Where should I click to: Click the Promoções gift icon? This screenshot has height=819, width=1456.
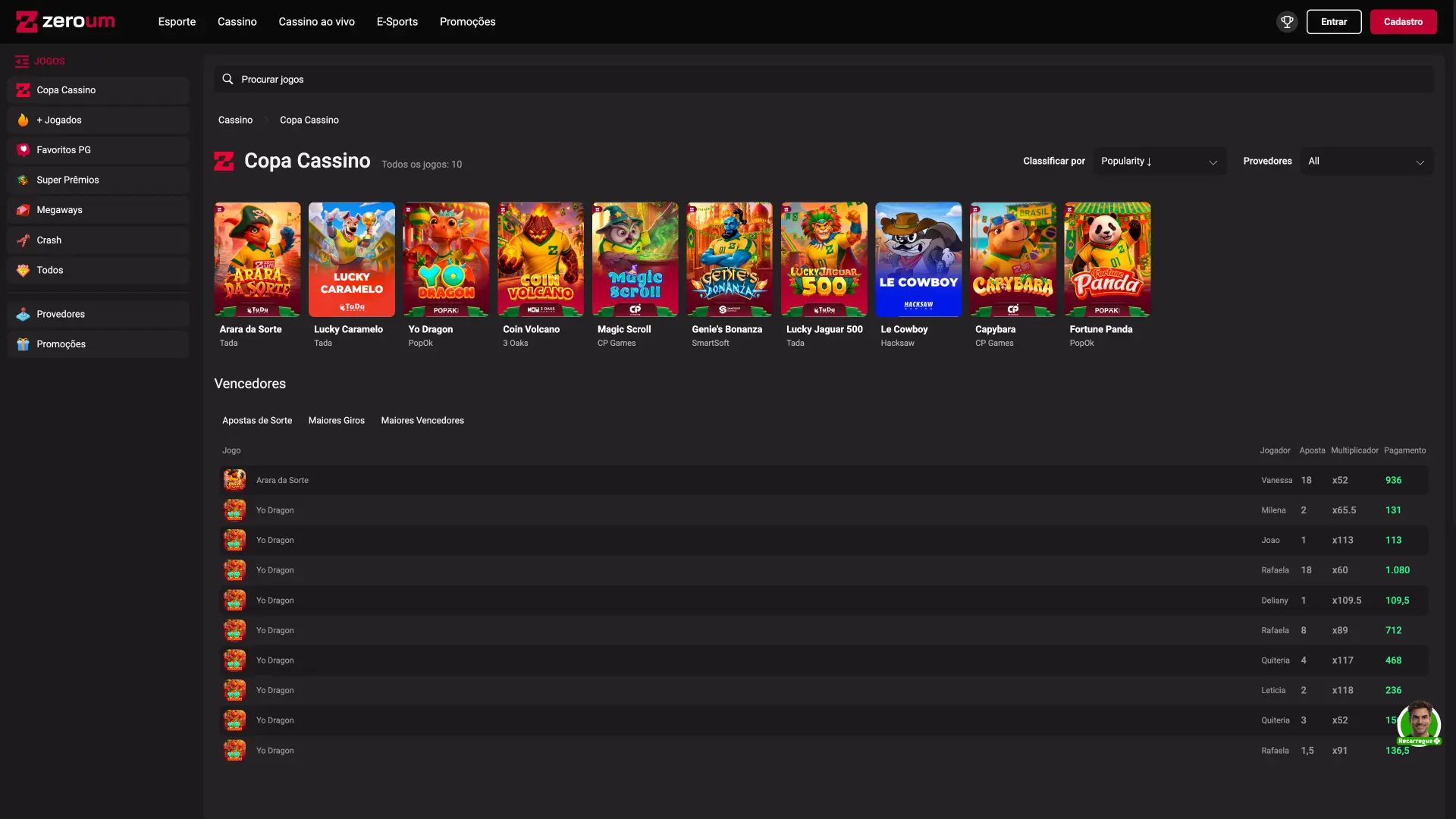tap(24, 344)
